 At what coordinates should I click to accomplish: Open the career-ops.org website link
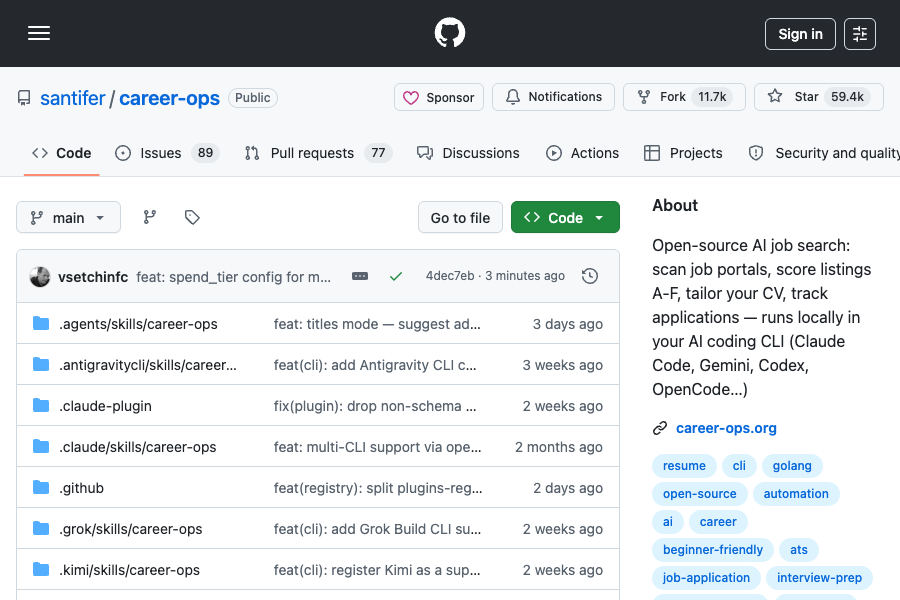[726, 428]
